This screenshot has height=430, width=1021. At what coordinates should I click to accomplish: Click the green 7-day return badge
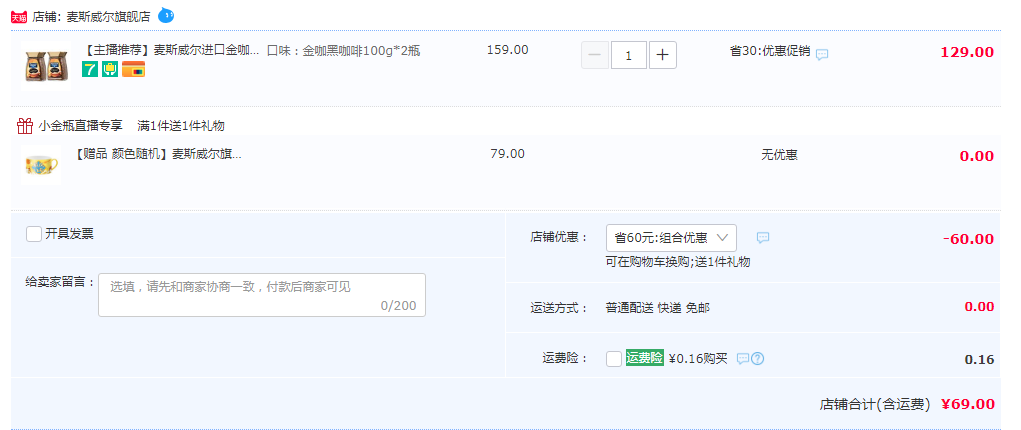90,69
